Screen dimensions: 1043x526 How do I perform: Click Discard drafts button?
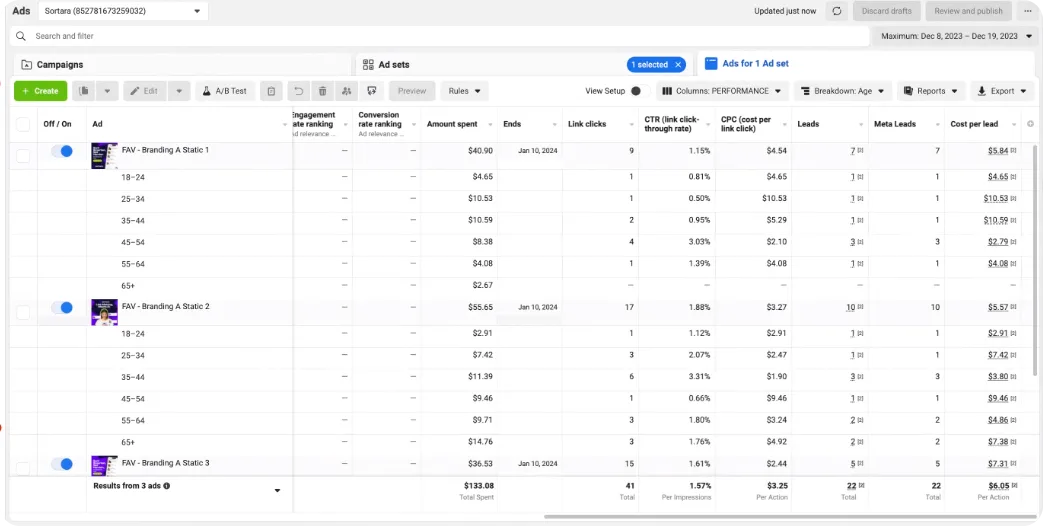click(887, 11)
